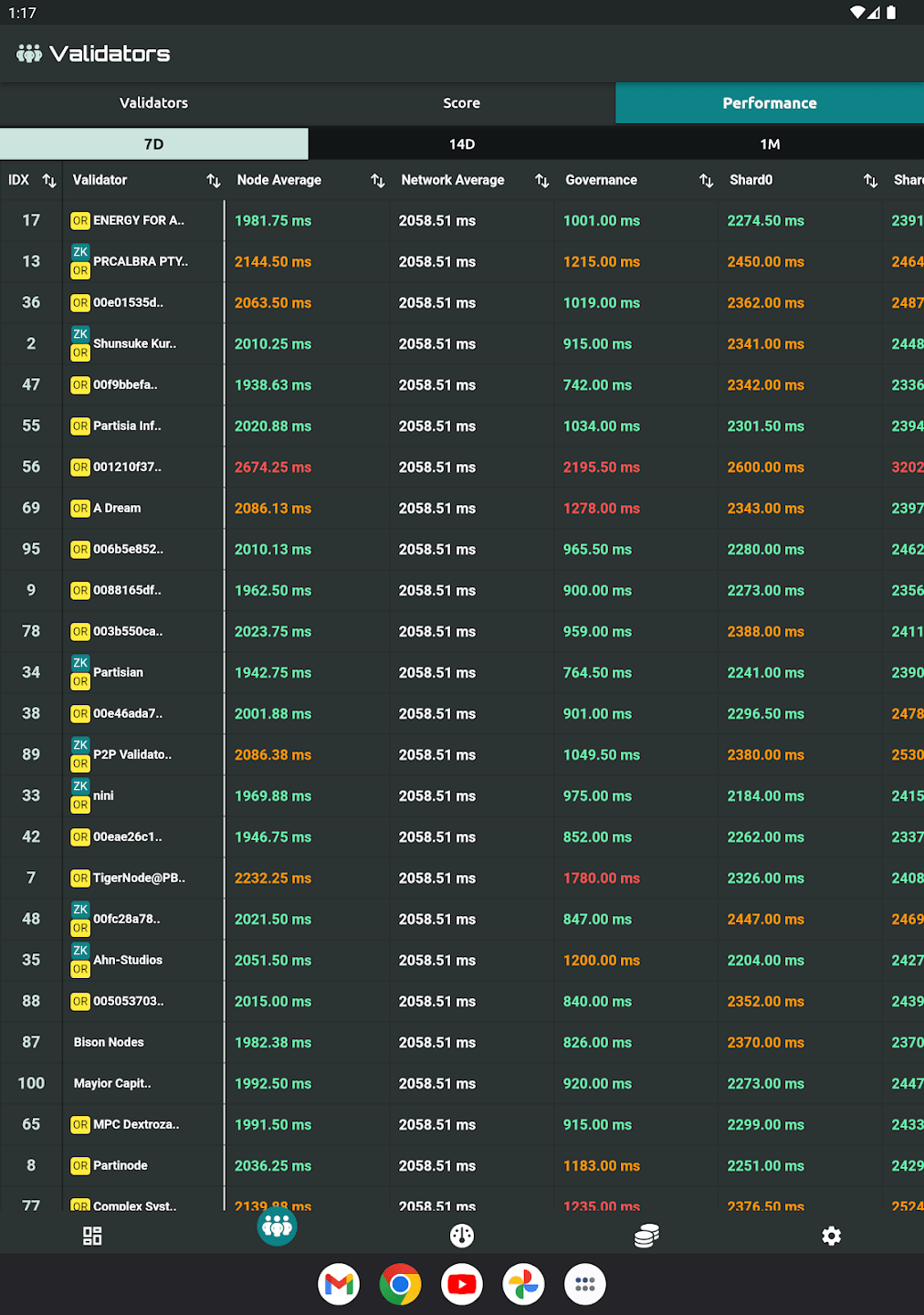Open the Validator column sort control
Viewport: 924px width, 1315px height.
214,180
